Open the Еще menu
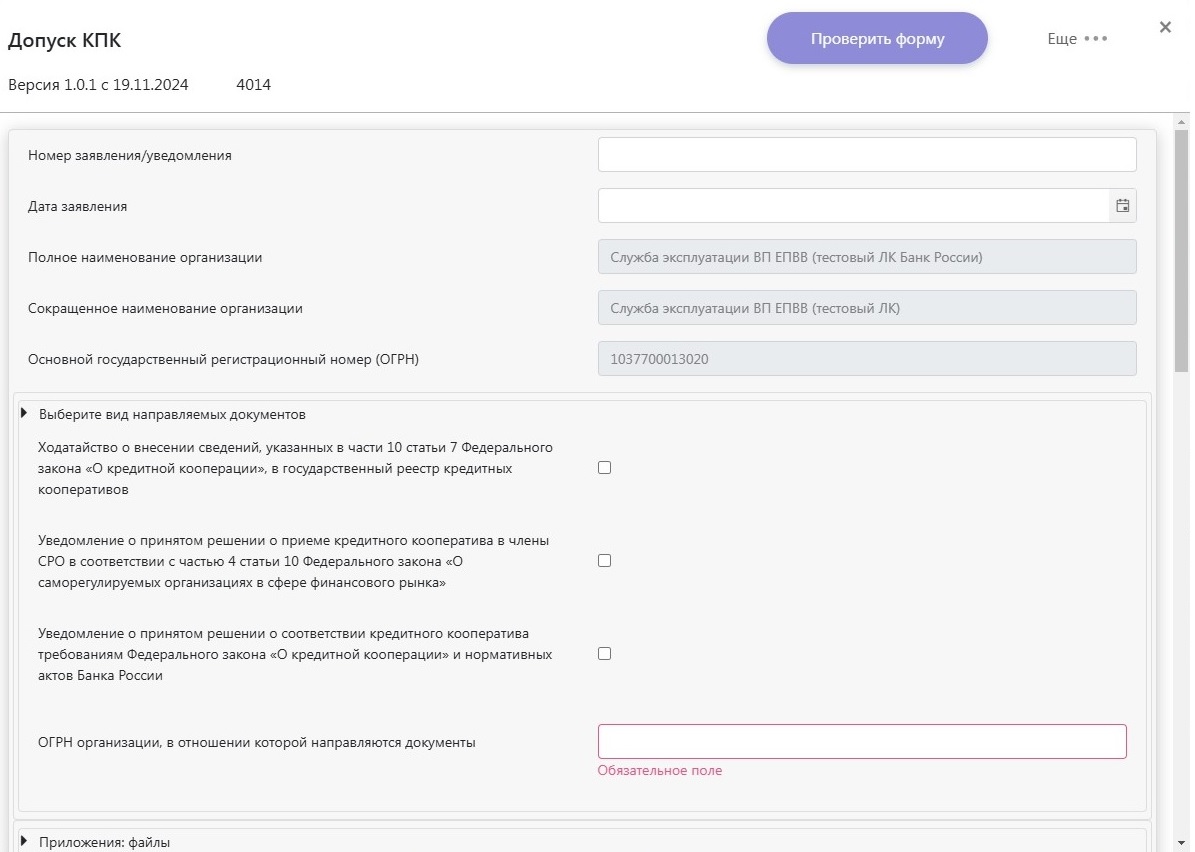The image size is (1195, 852). coord(1062,39)
